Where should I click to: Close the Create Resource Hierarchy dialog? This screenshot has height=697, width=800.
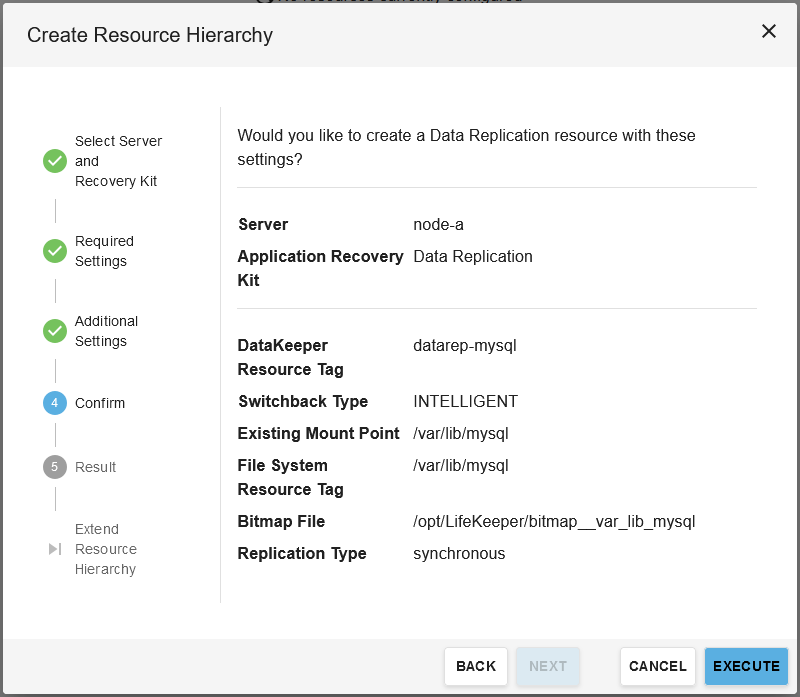coord(769,31)
